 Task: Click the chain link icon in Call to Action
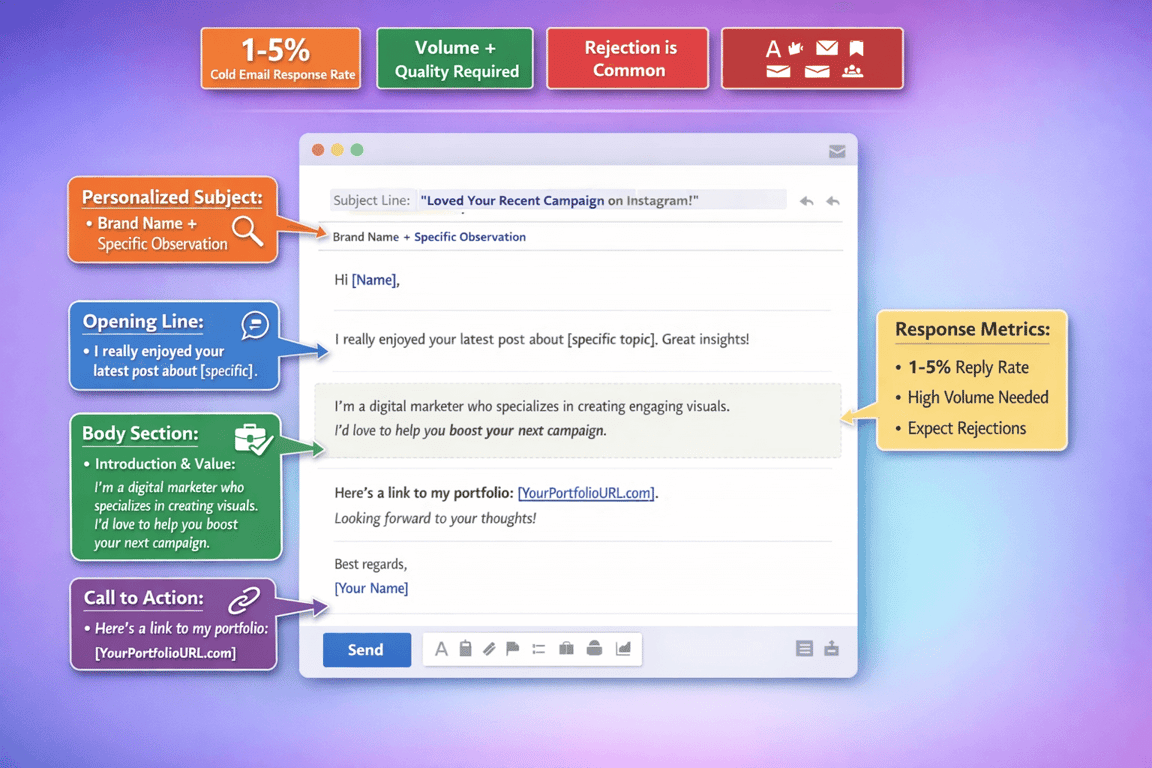click(x=244, y=600)
